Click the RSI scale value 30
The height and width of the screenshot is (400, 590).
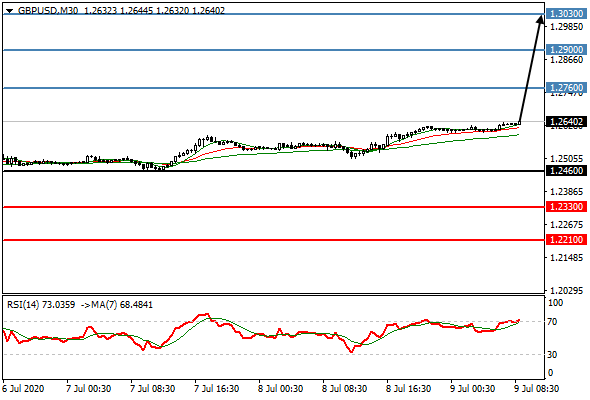click(x=552, y=354)
